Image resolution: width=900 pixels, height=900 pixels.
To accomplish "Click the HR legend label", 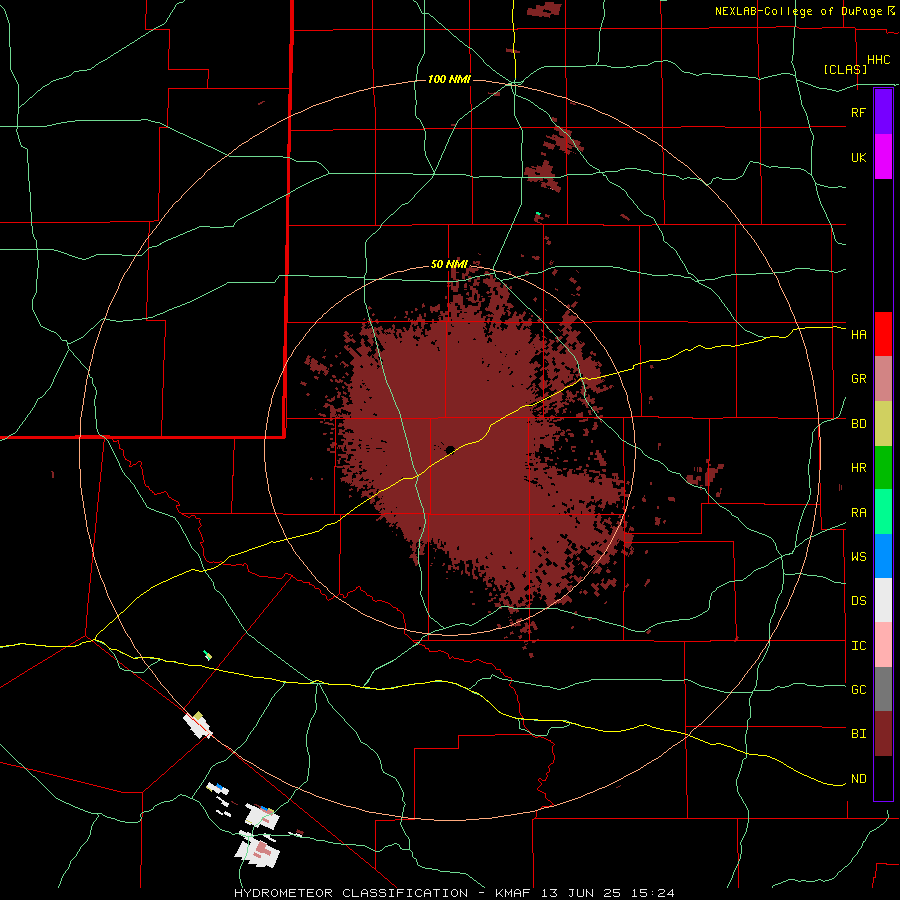I will pos(858,468).
